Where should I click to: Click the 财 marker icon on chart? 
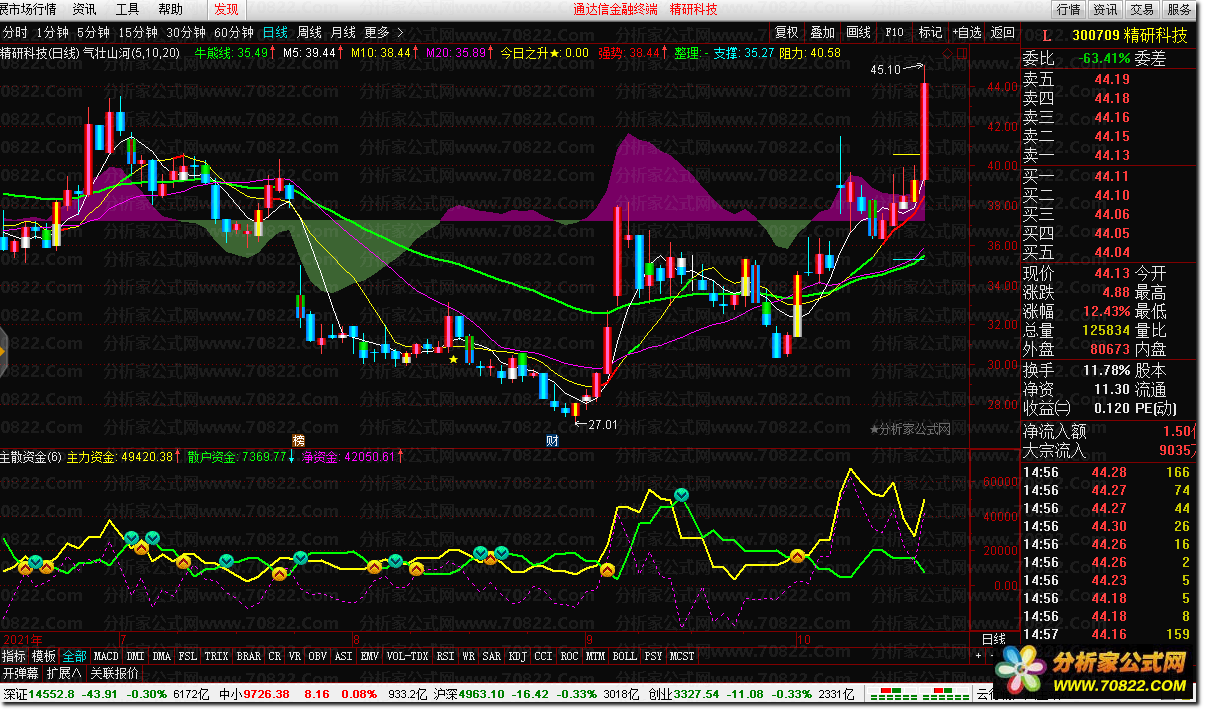551,439
